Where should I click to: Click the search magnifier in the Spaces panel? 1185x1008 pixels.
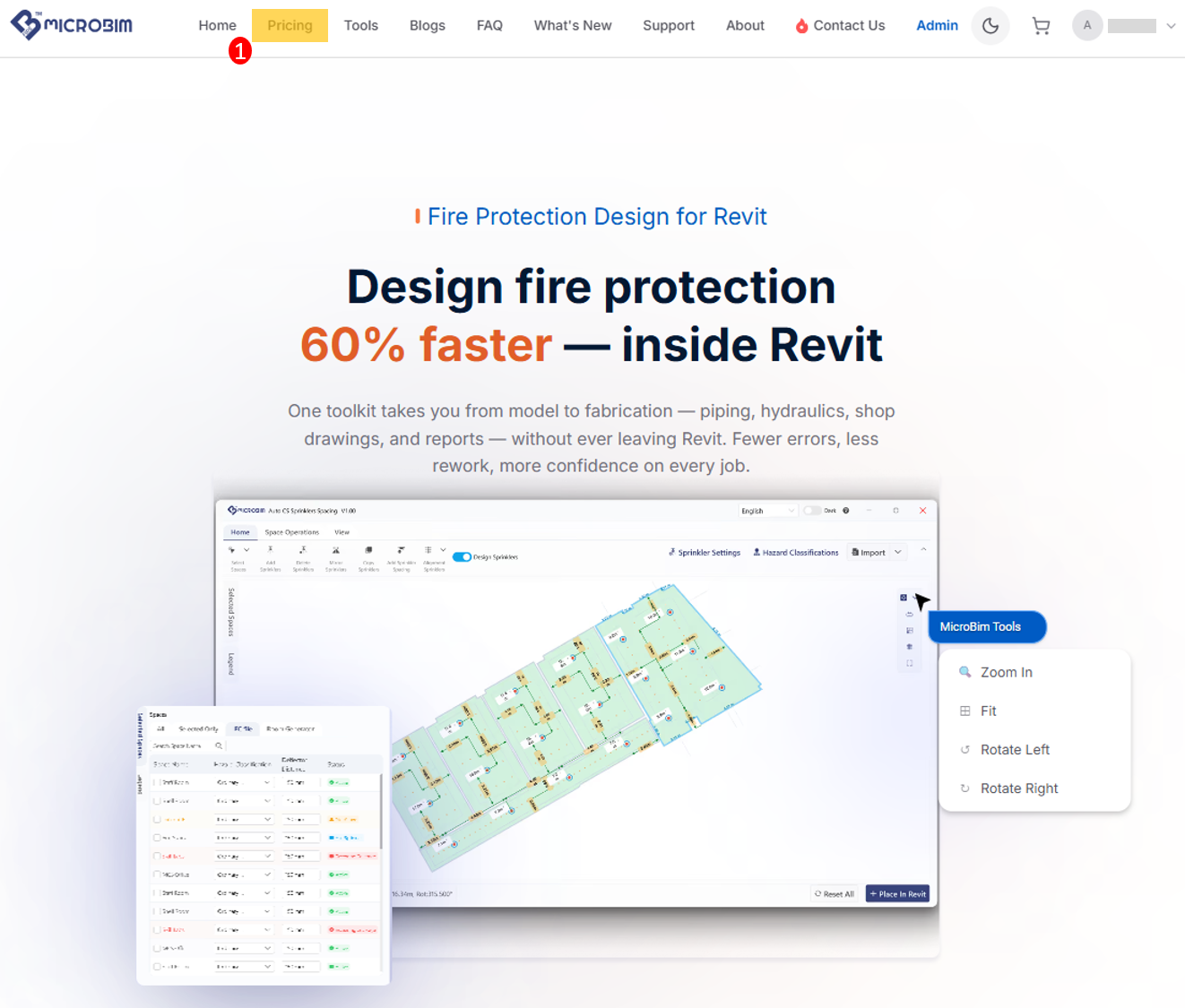point(218,745)
